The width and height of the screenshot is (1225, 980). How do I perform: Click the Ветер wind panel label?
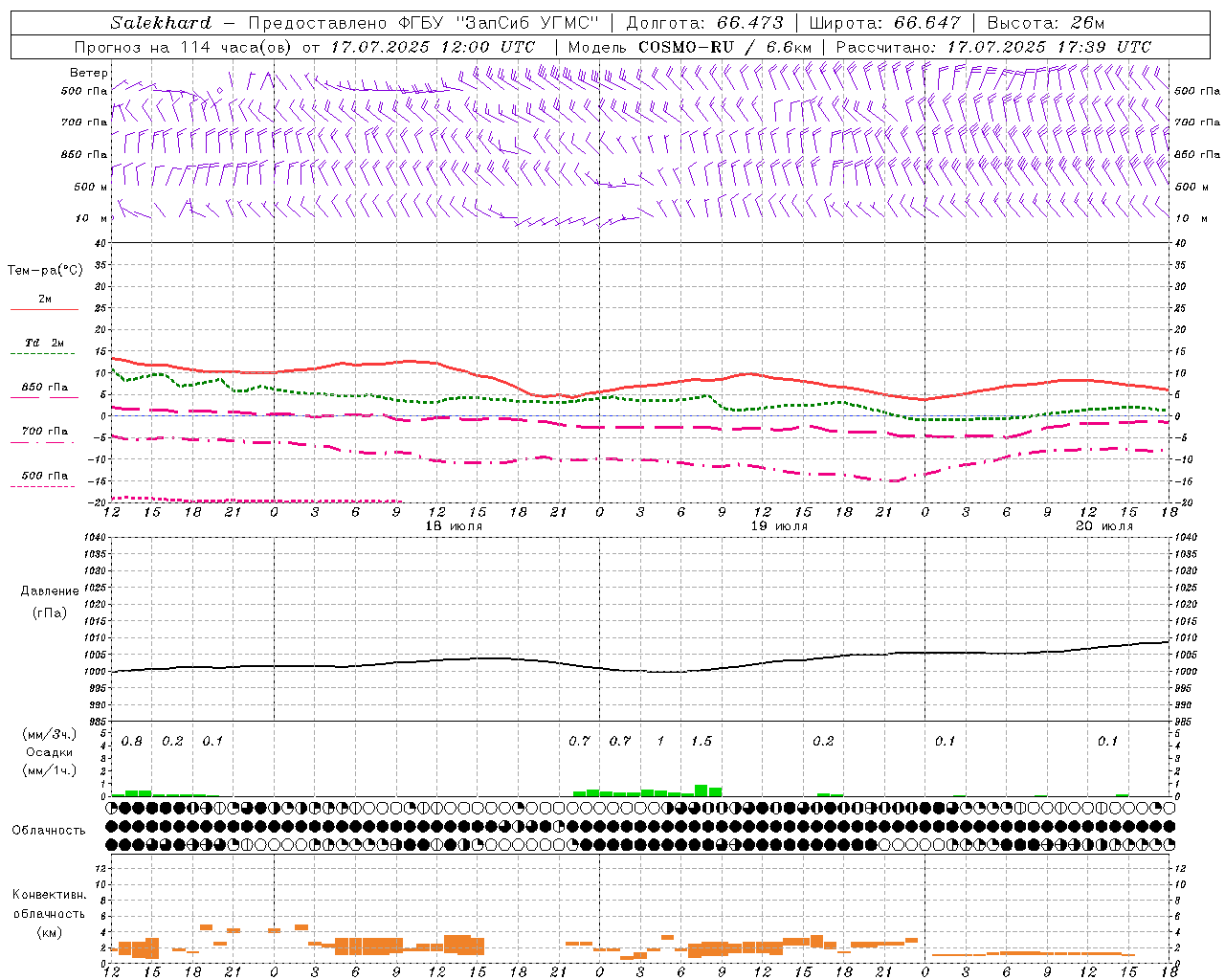click(88, 73)
